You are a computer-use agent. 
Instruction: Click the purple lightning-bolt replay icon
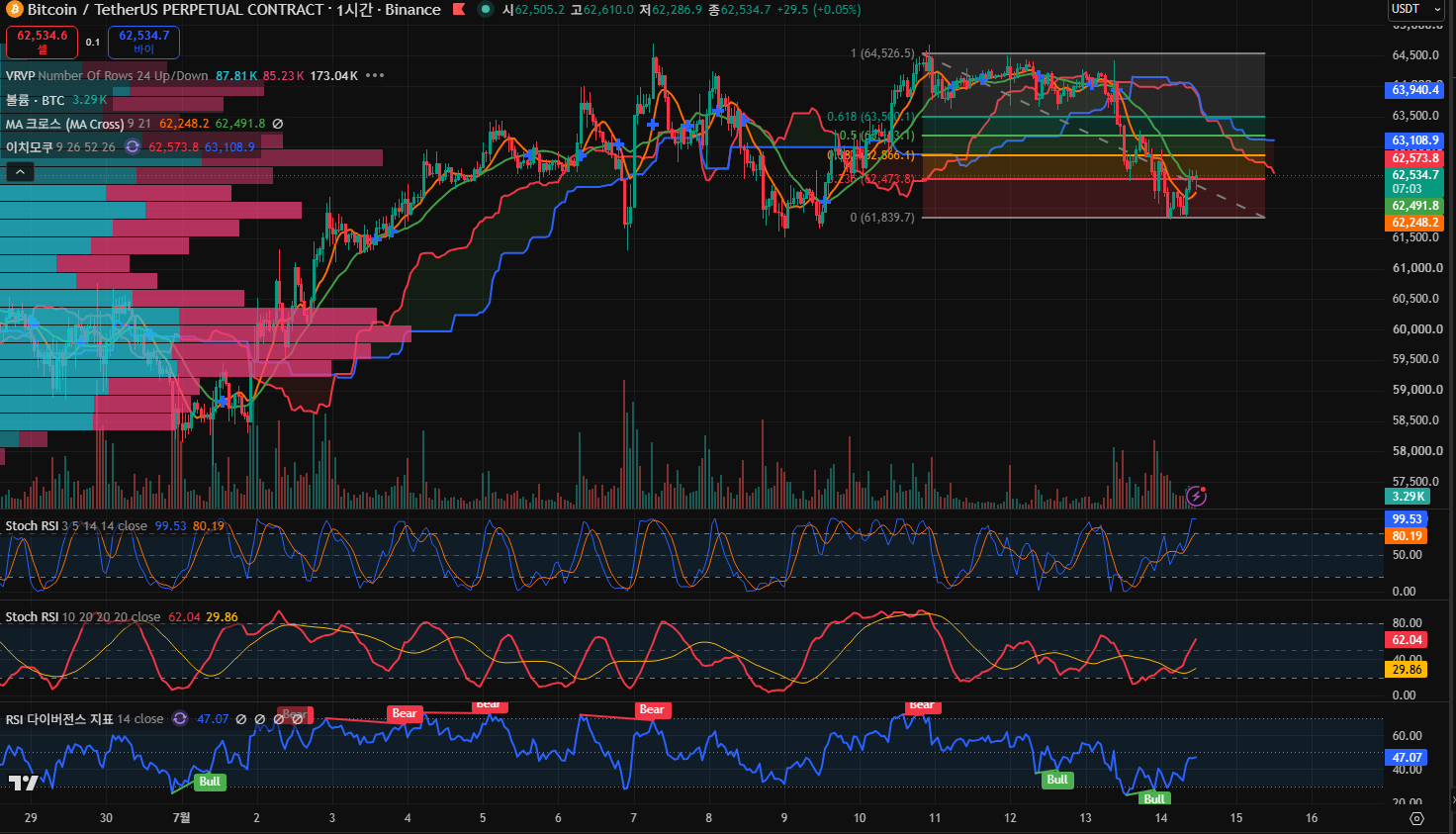pyautogui.click(x=1196, y=496)
